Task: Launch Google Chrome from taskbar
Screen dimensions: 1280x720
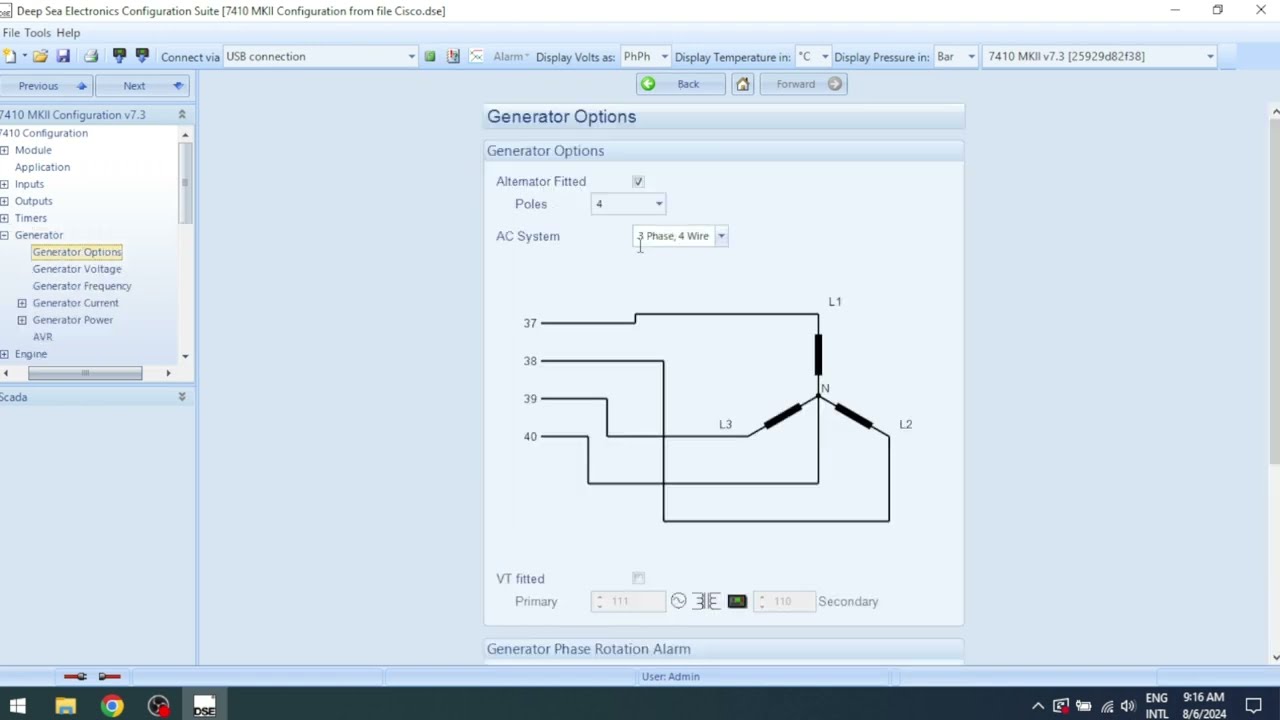Action: (x=112, y=707)
